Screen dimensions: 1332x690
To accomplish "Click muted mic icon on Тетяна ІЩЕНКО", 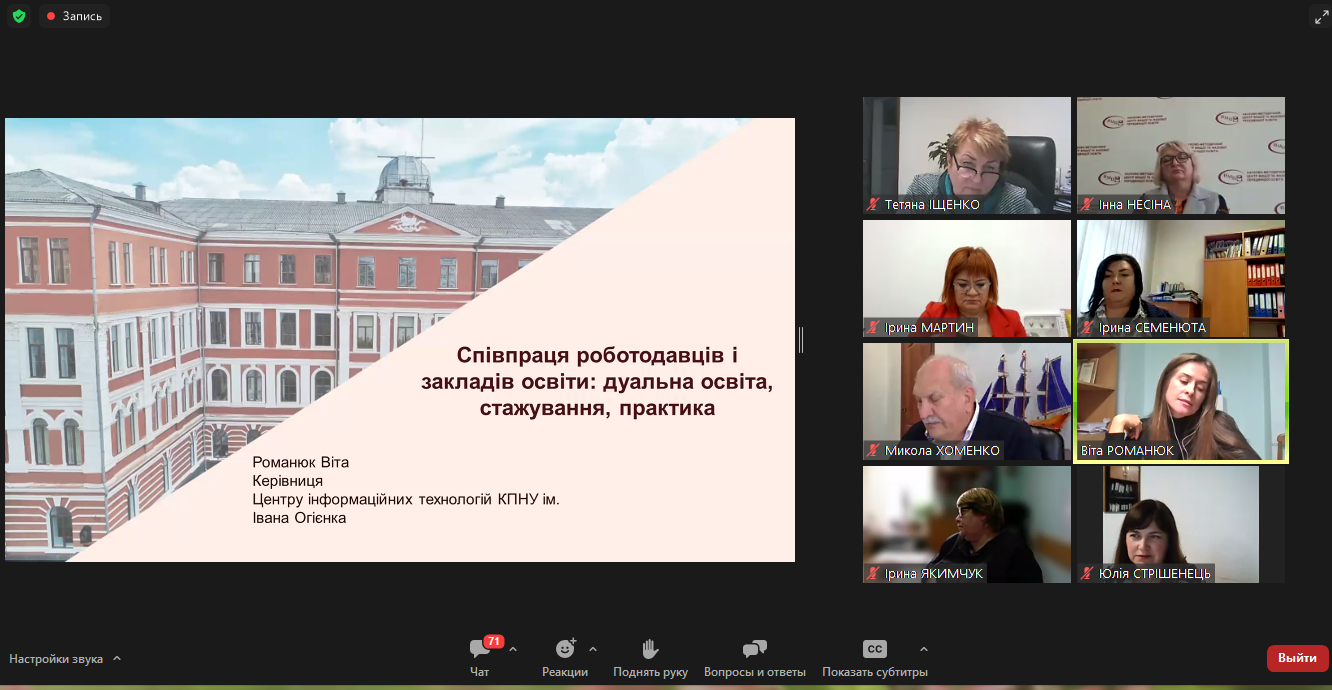I will pyautogui.click(x=874, y=205).
